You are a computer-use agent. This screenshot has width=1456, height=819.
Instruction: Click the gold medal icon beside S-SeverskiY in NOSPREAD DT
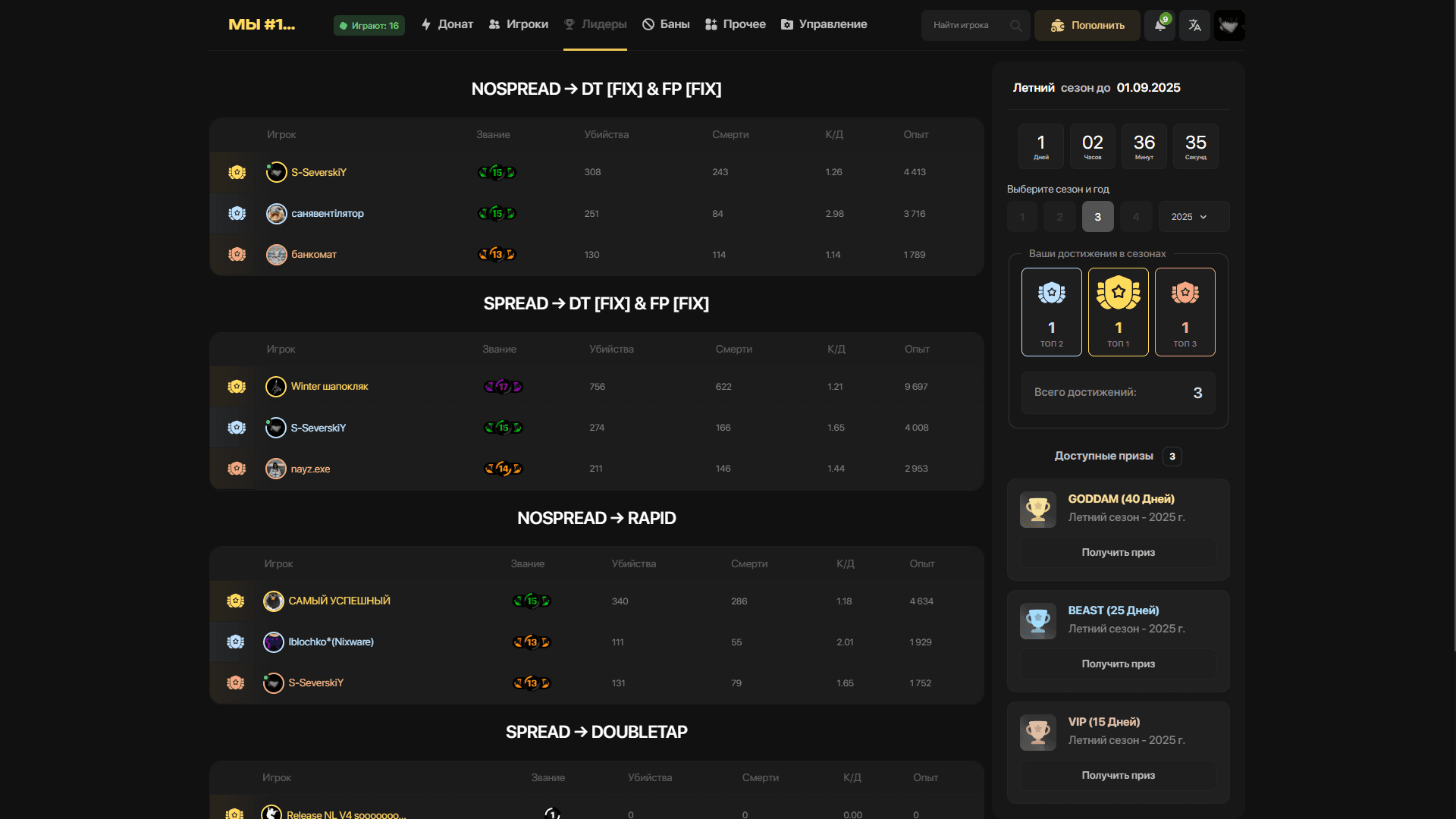click(237, 172)
